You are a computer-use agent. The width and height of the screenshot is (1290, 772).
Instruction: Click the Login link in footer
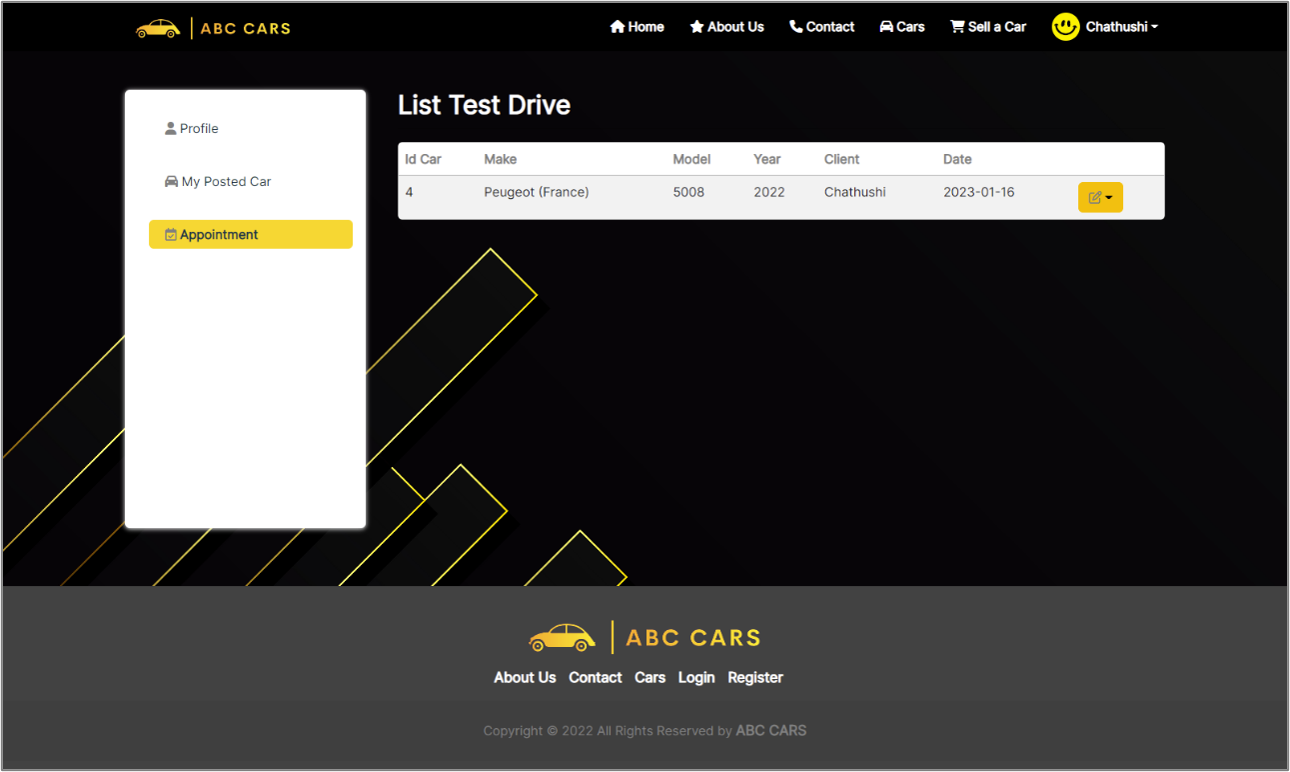696,677
